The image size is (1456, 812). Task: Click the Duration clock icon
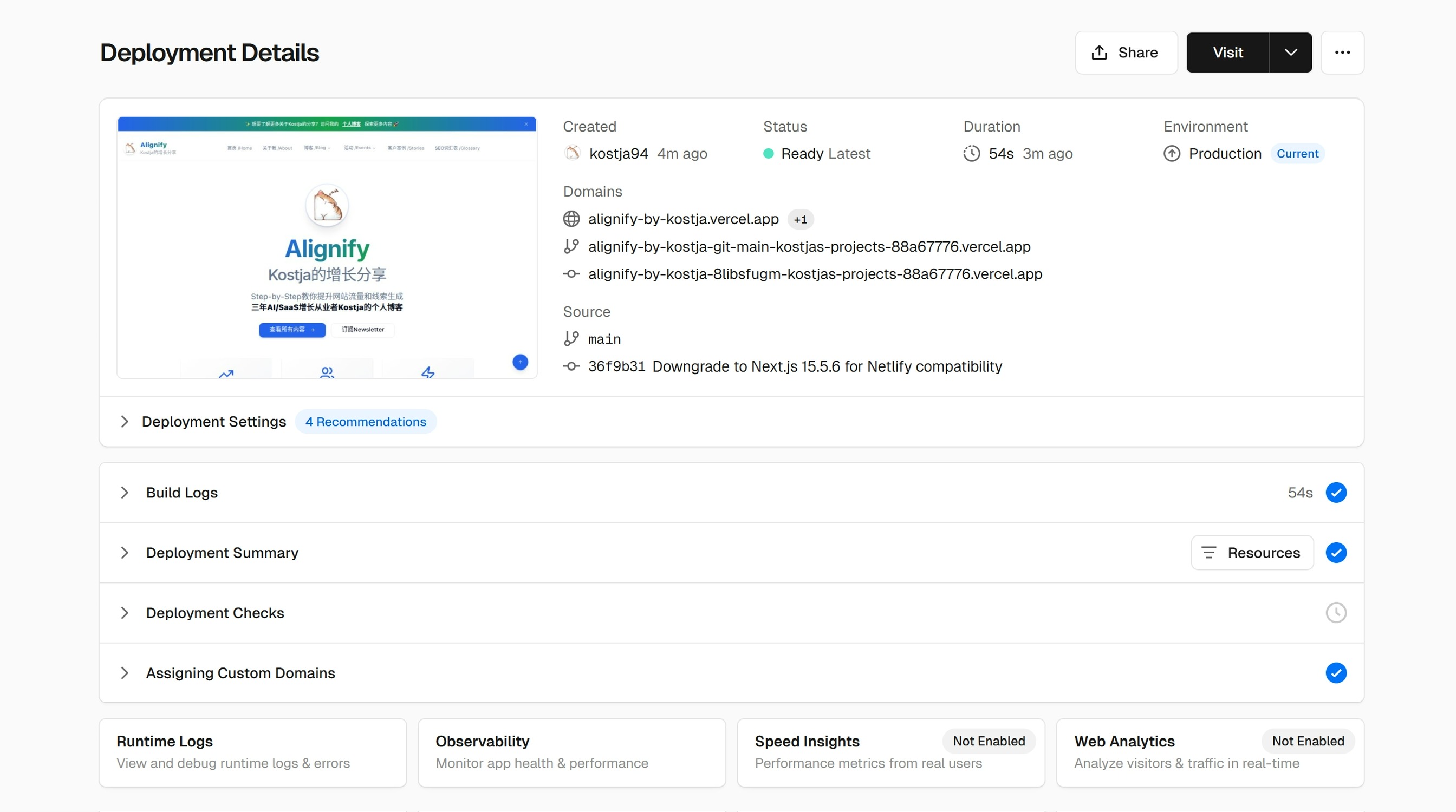pos(972,154)
